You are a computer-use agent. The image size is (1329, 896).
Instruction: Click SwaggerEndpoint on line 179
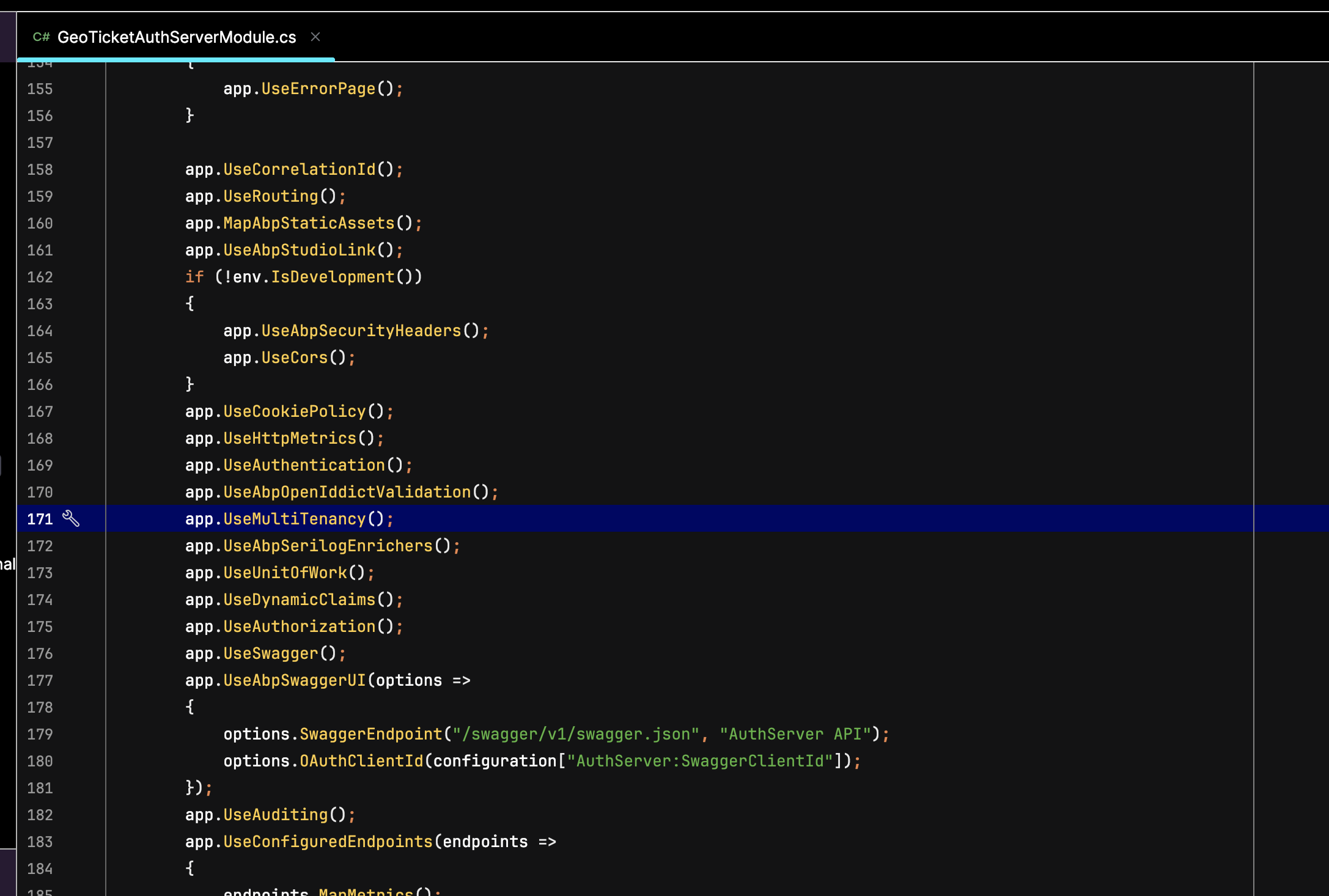(370, 734)
